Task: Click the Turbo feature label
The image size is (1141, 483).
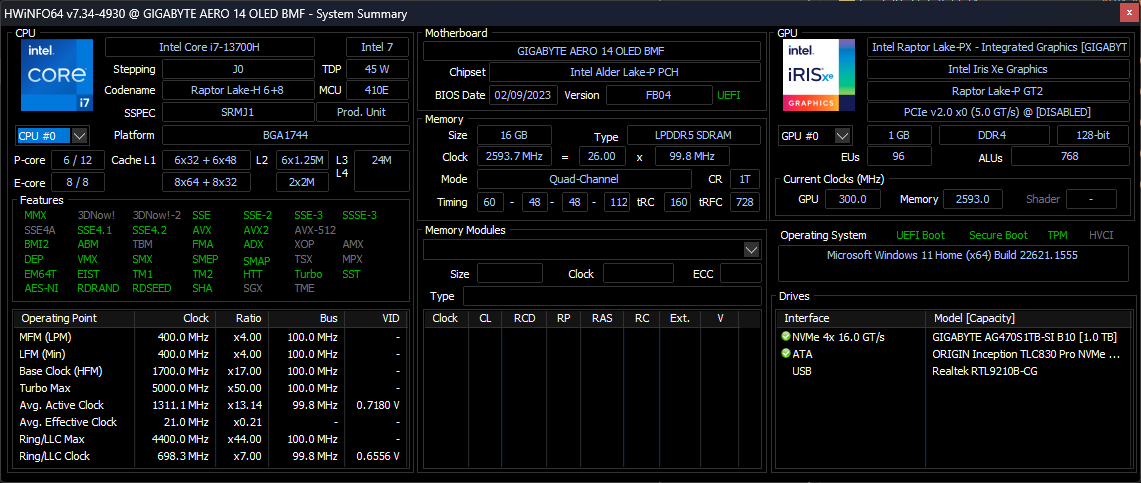Action: [x=309, y=274]
